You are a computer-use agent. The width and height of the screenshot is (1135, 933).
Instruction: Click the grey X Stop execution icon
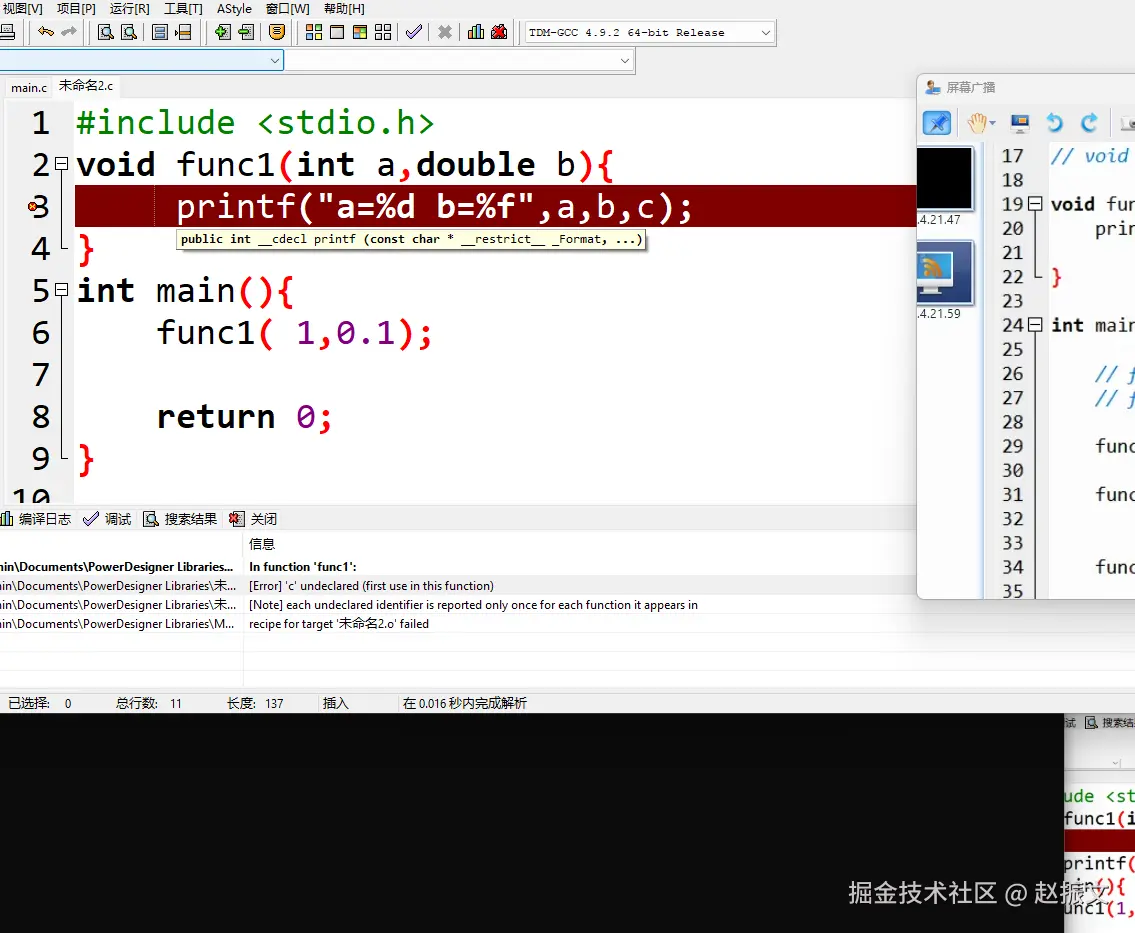coord(445,32)
